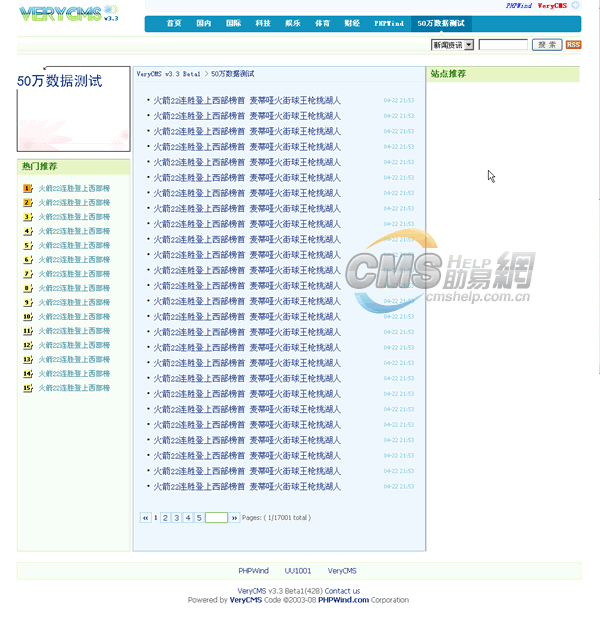Image resolution: width=600 pixels, height=633 pixels.
Task: Jump to last page with » arrow
Action: tap(235, 518)
